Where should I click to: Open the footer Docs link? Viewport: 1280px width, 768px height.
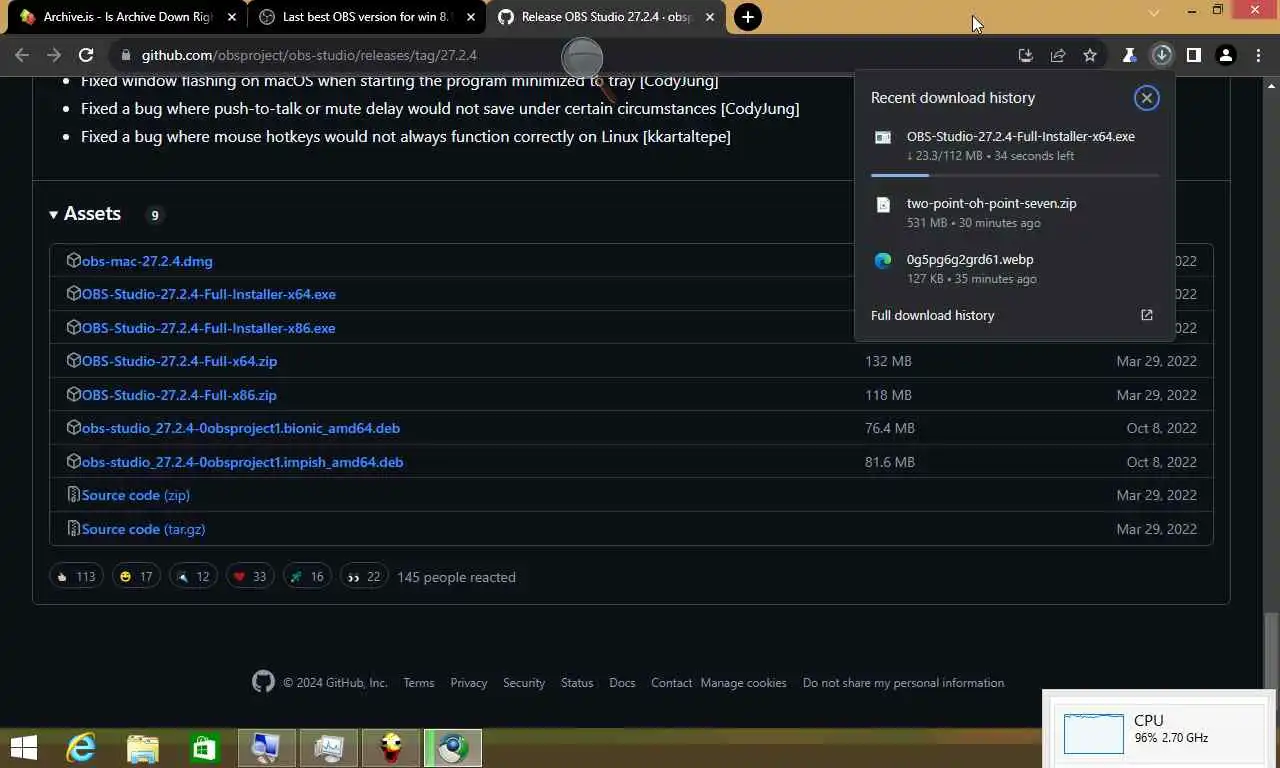click(622, 683)
